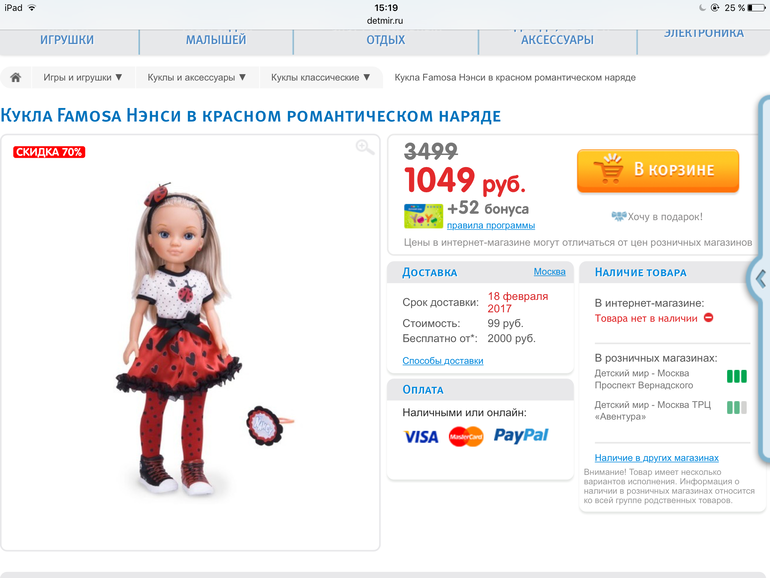Change delivery city via Москва link
Screen dimensions: 770x578
point(550,272)
